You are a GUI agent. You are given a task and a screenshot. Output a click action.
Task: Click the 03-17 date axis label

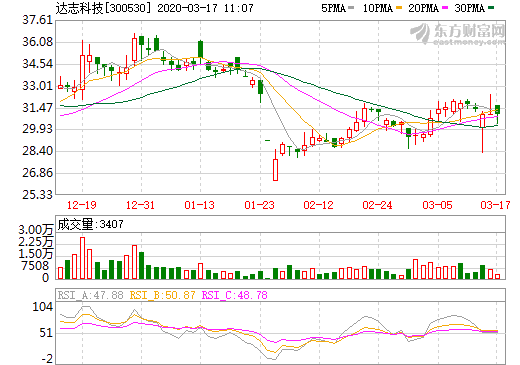pyautogui.click(x=495, y=205)
